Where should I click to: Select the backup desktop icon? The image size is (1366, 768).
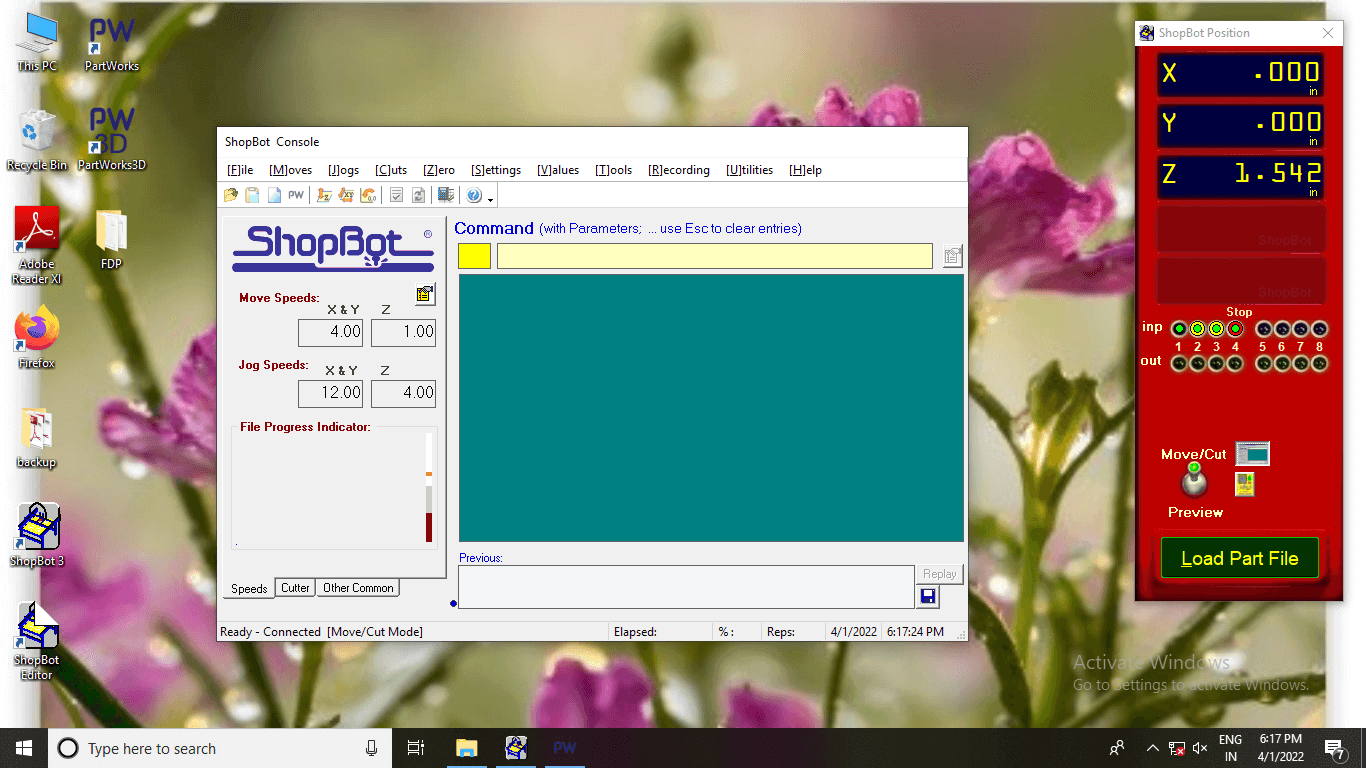(37, 438)
